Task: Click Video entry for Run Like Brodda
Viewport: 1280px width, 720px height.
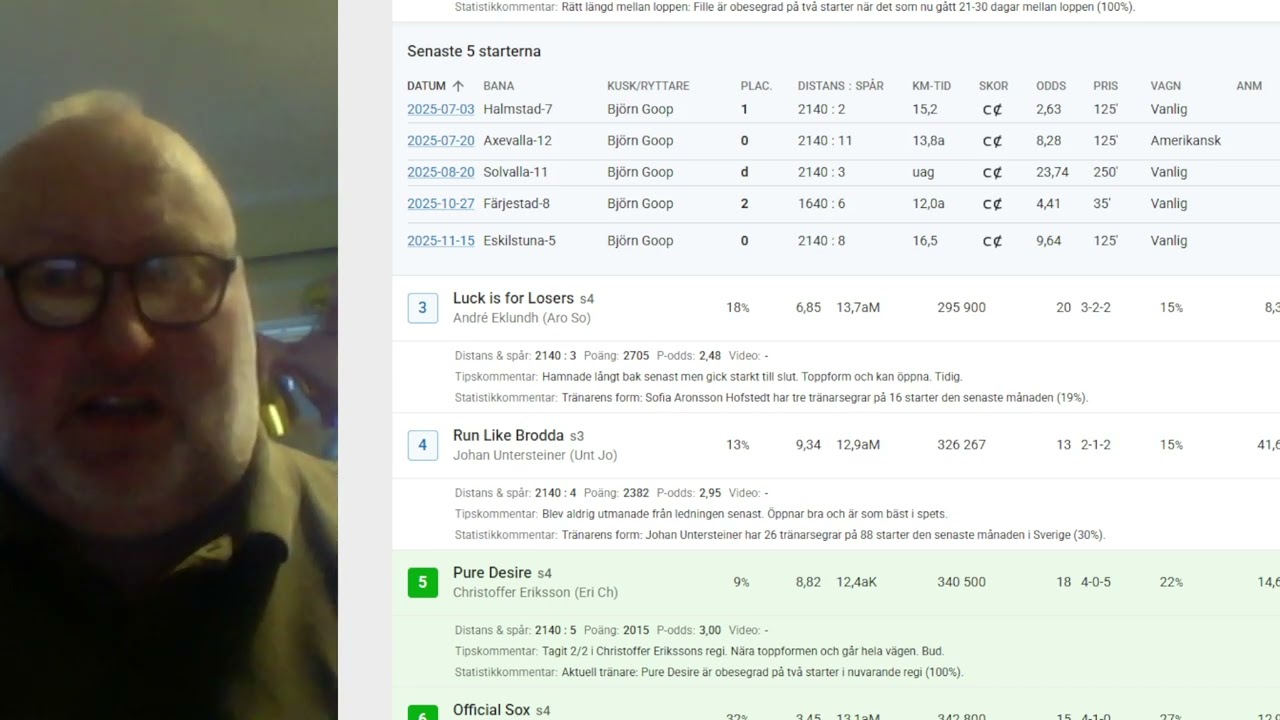Action: pos(748,493)
